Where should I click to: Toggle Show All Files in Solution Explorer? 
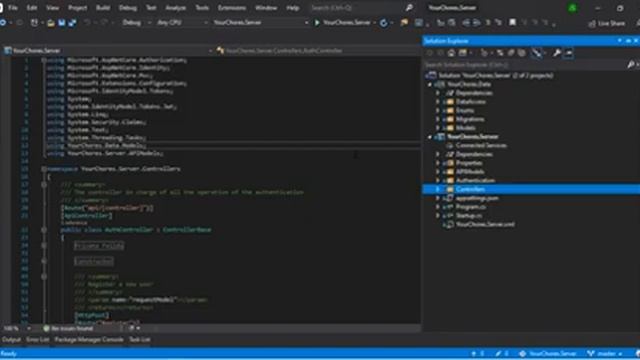coord(522,53)
